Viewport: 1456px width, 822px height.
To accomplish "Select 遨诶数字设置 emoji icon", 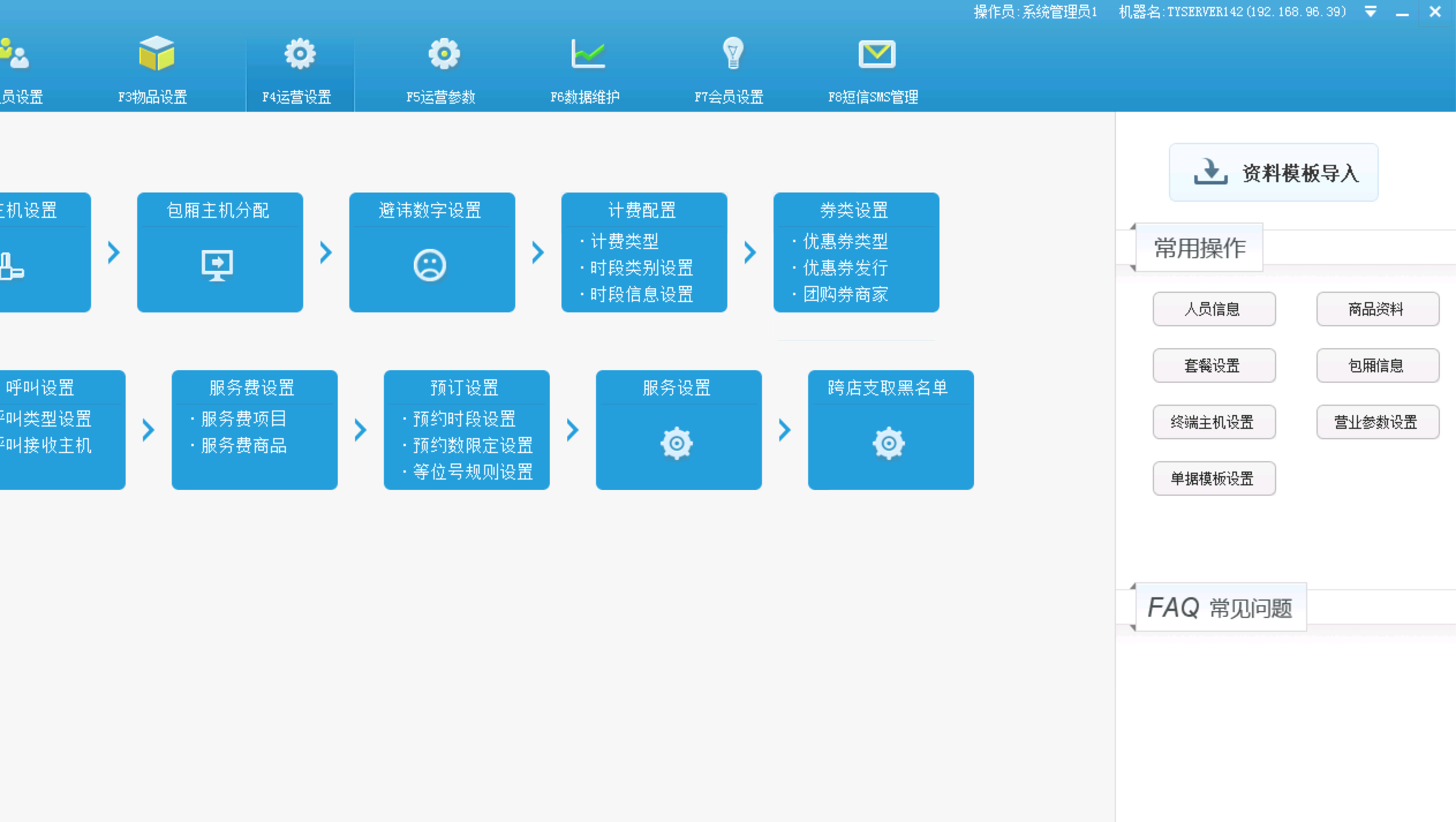I will coord(430,265).
